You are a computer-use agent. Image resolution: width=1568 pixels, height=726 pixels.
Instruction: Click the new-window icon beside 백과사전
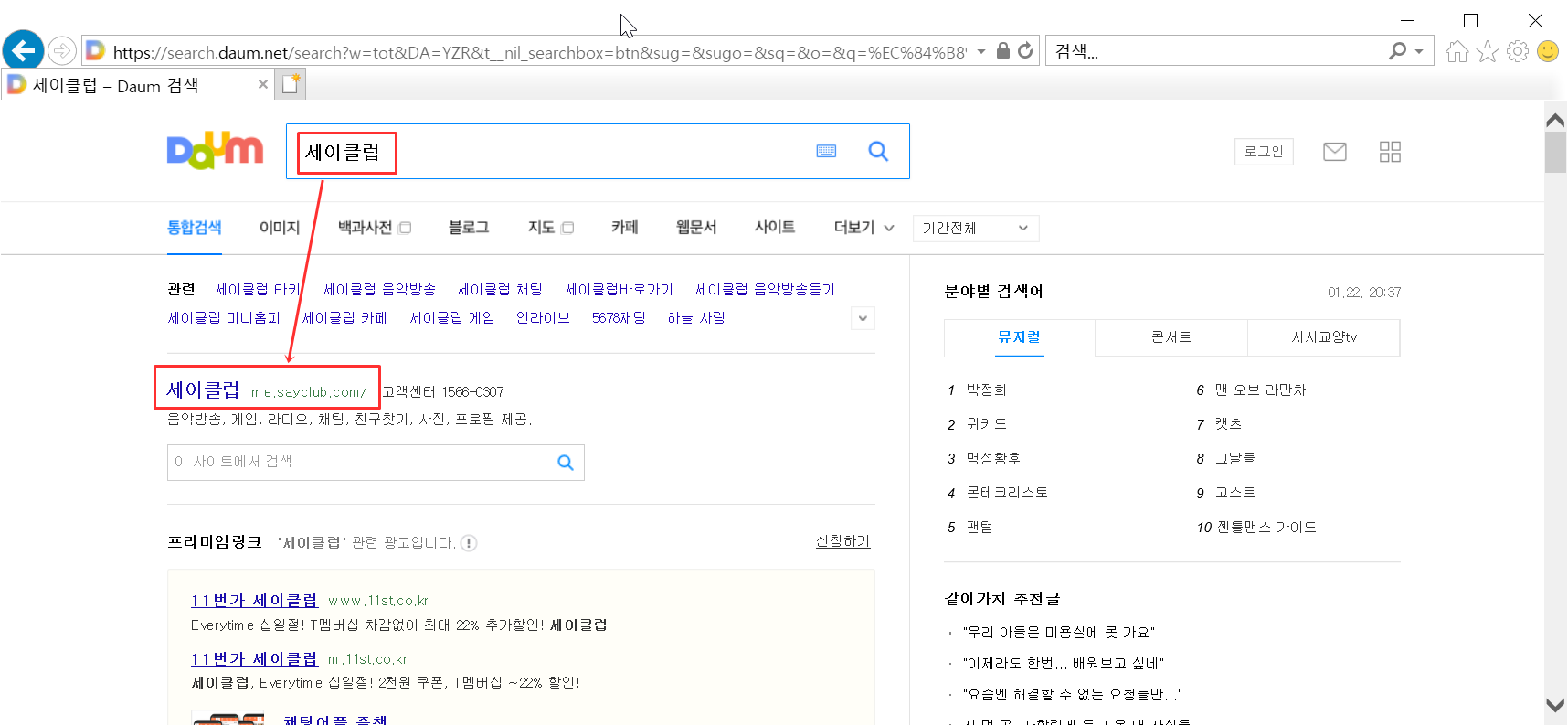(405, 228)
